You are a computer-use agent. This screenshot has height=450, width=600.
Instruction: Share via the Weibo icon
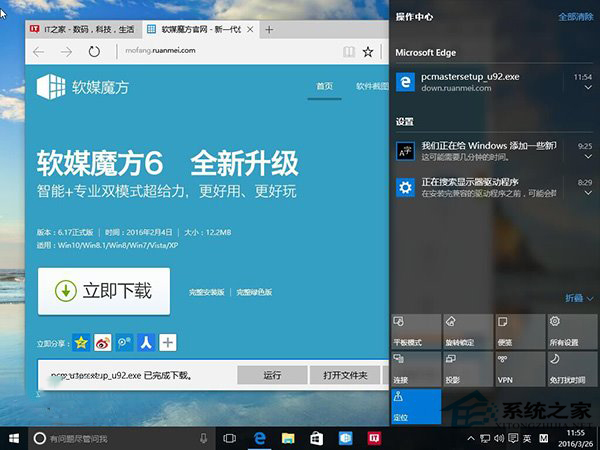point(103,343)
